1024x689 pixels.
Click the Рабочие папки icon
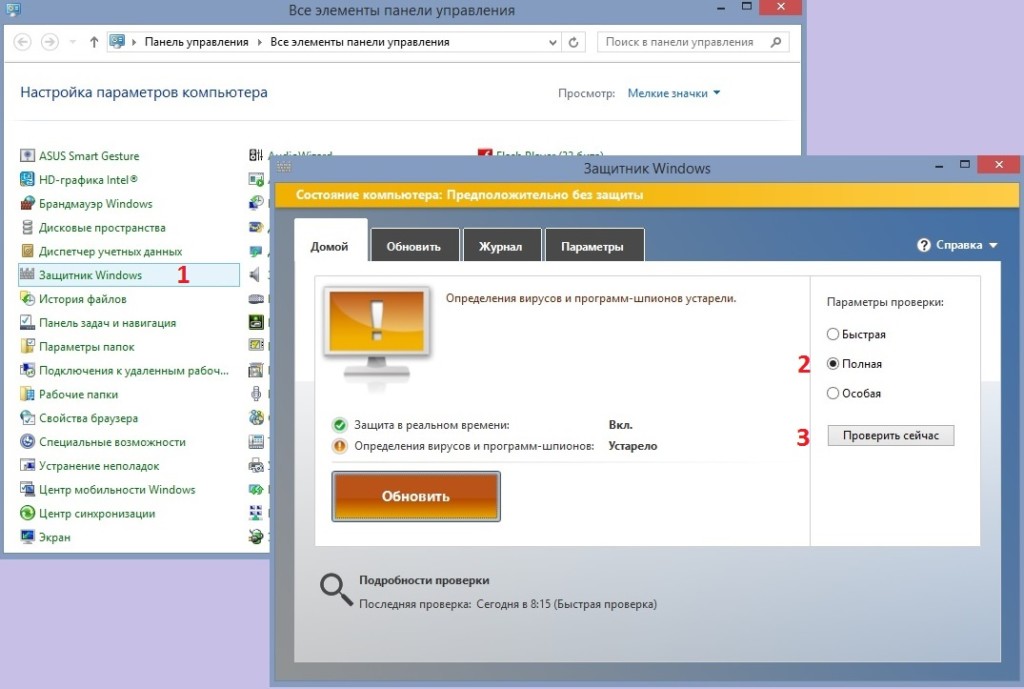pos(27,394)
